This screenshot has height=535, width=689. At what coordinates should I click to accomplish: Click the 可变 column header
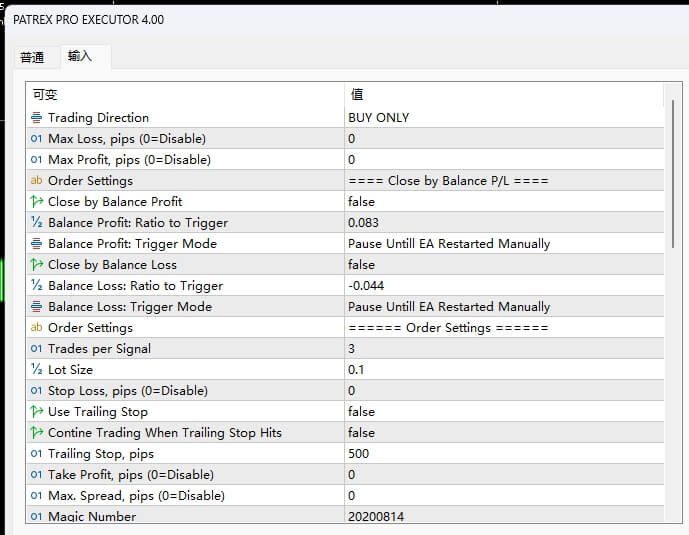[x=185, y=94]
